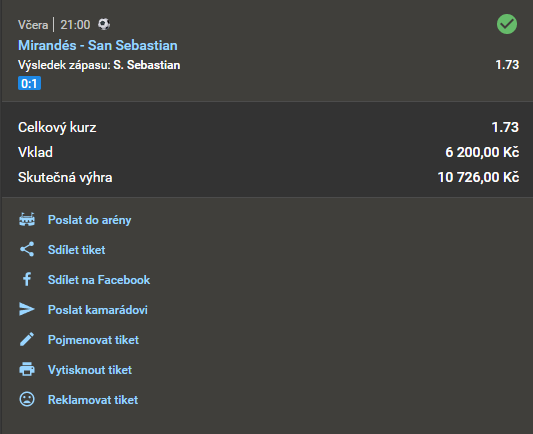The height and width of the screenshot is (434, 533).
Task: Click the paper plane send icon
Action: point(27,309)
